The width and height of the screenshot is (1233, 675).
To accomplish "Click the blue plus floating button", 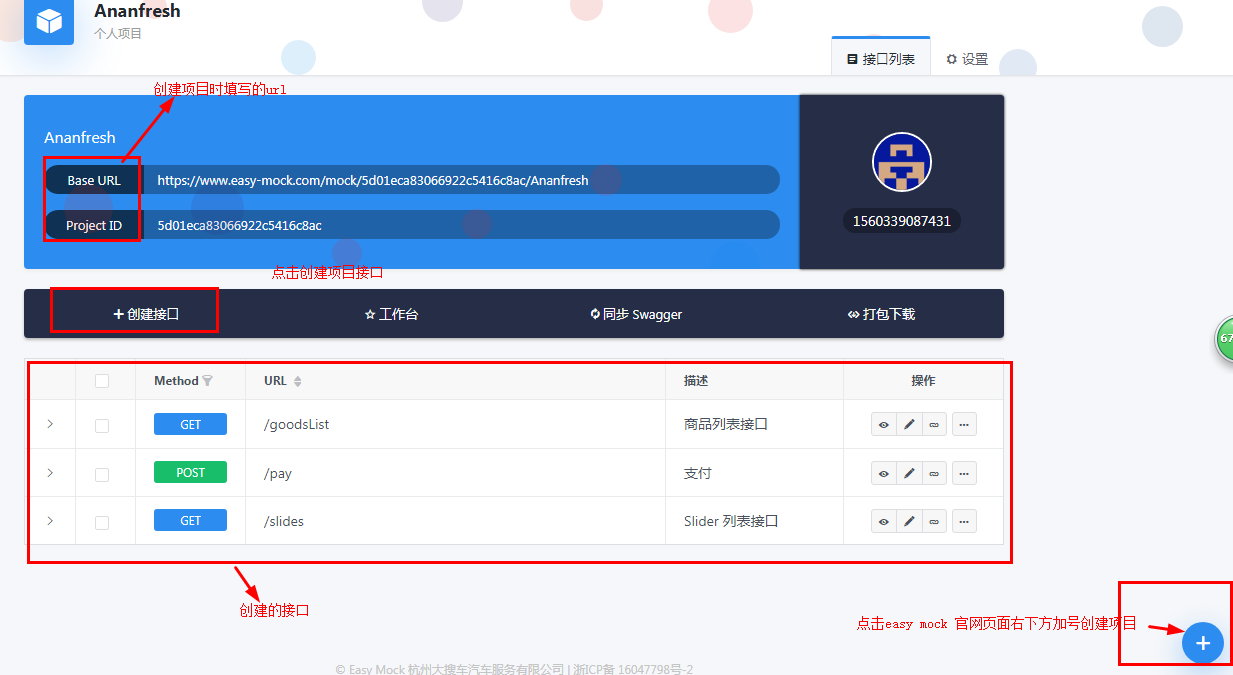I will [1203, 643].
